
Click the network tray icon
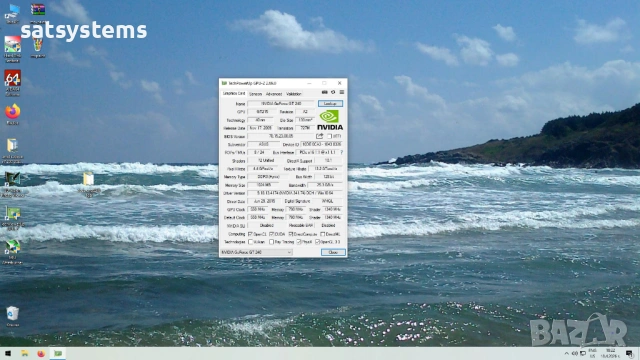pyautogui.click(x=583, y=353)
